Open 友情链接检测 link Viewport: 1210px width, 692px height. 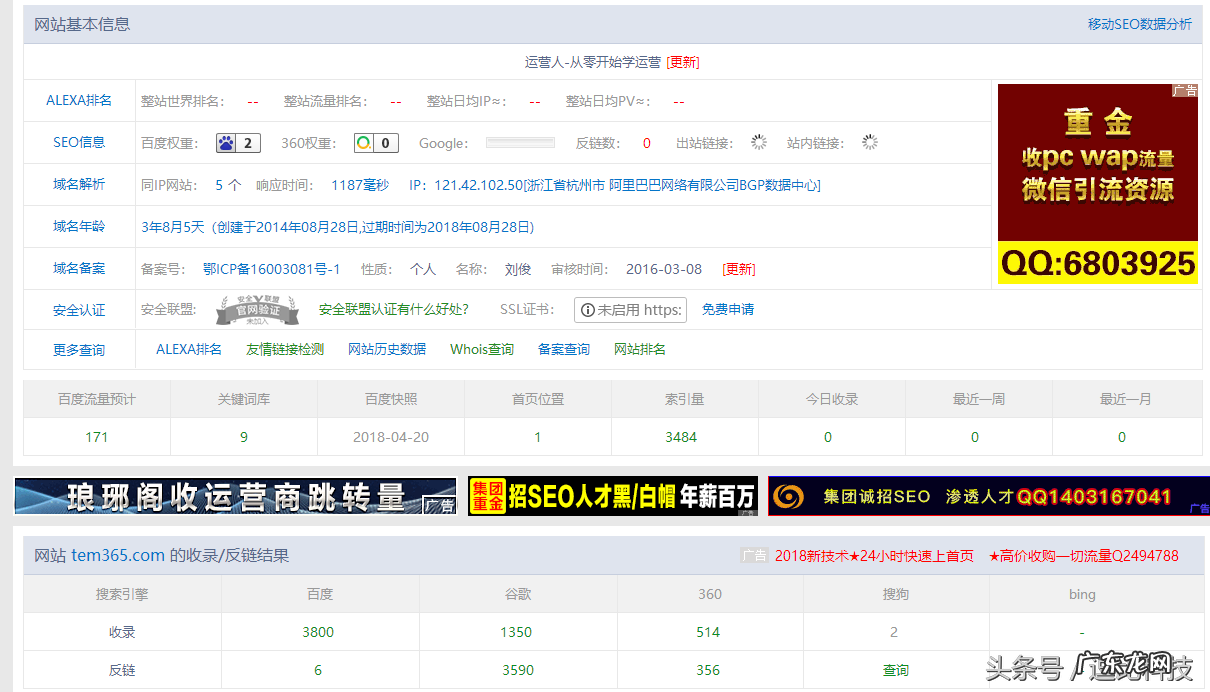286,350
